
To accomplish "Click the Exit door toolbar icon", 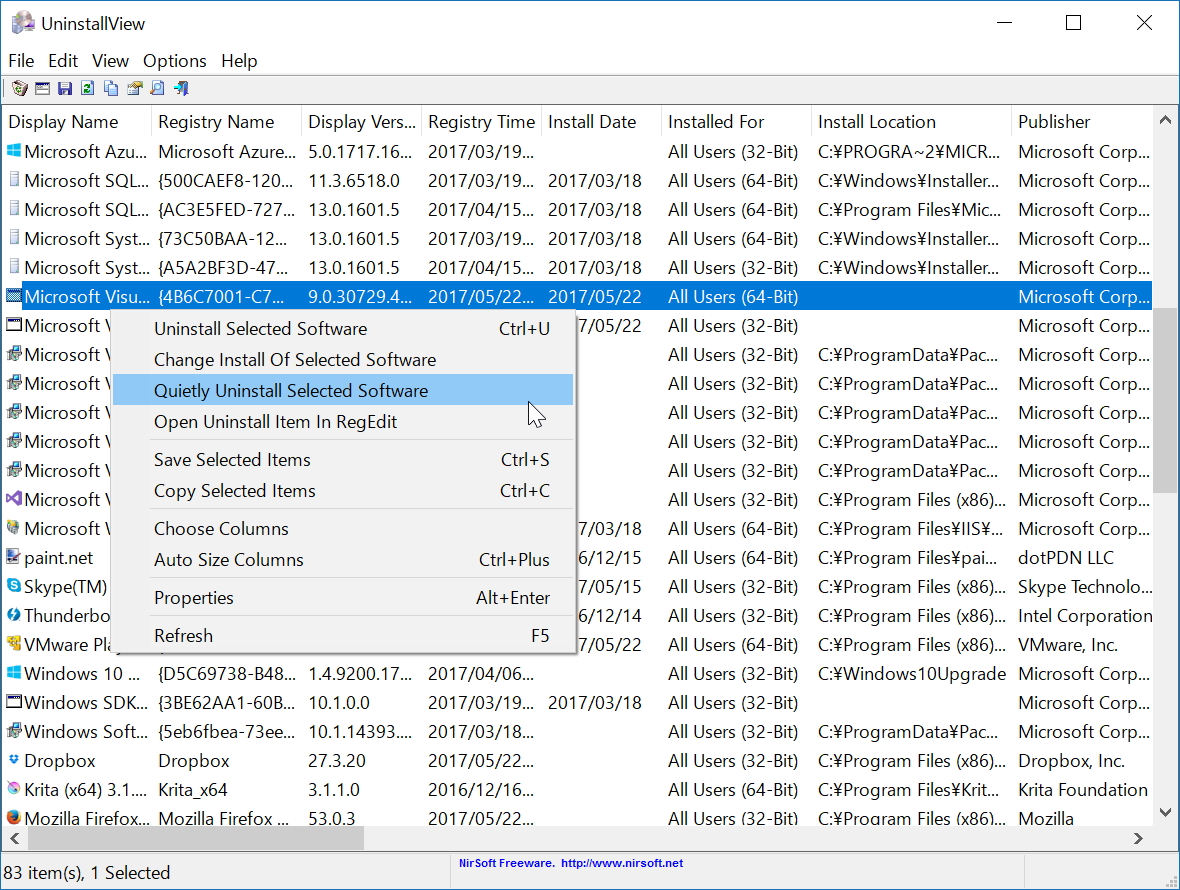I will (x=181, y=89).
